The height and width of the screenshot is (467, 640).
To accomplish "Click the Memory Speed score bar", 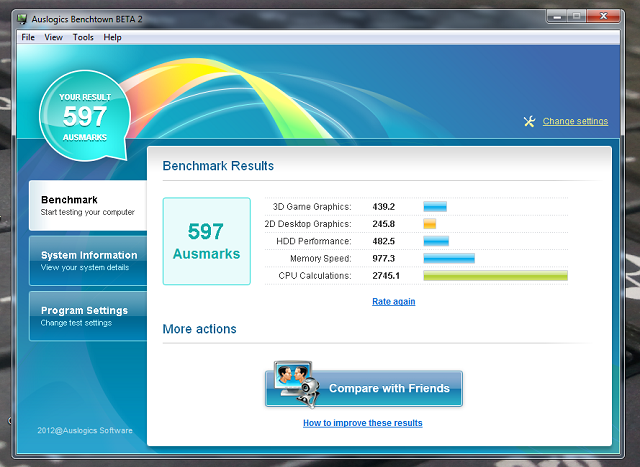I will point(449,258).
